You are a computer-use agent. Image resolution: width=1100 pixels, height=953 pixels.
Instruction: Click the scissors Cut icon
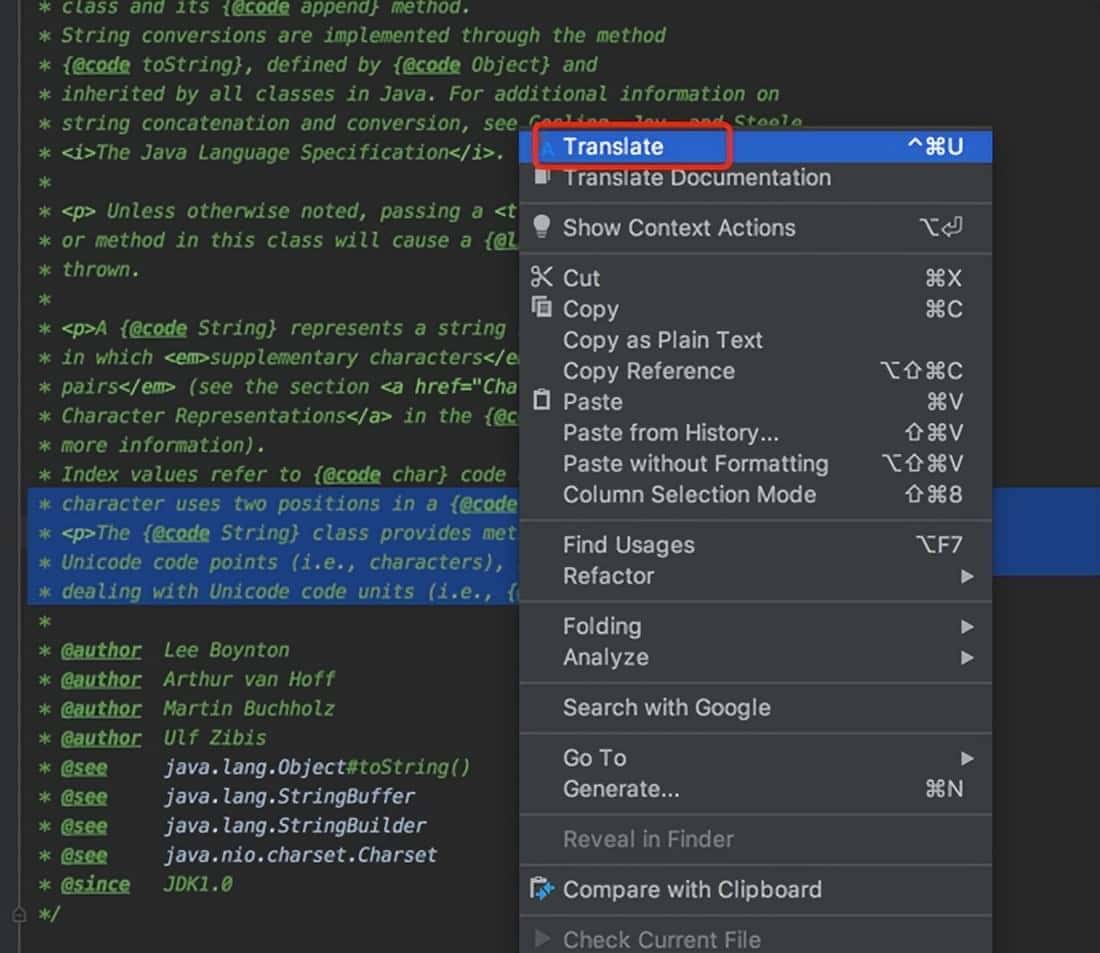pyautogui.click(x=542, y=278)
